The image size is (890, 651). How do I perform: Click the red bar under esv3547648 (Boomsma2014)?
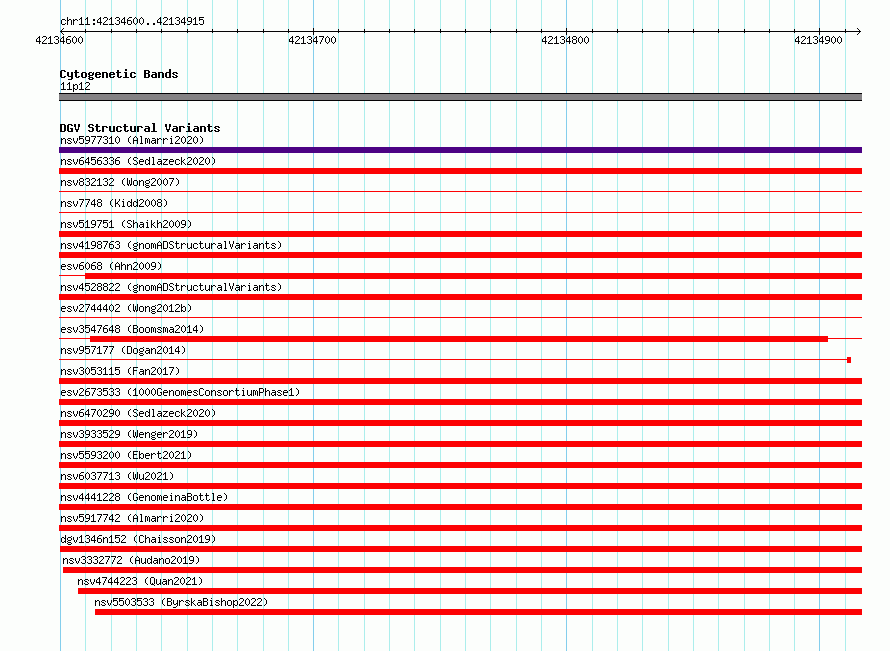[459, 339]
